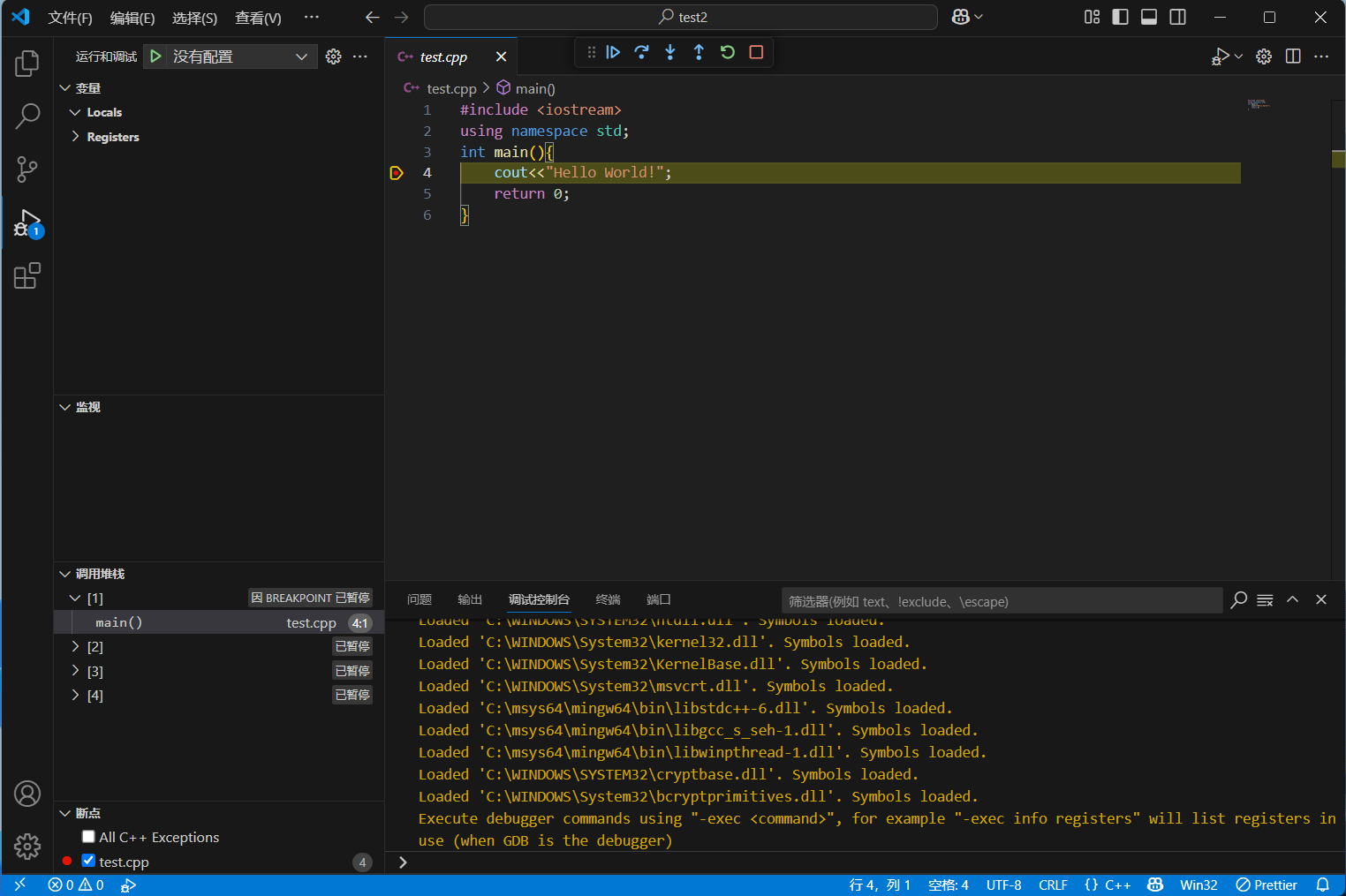Open the Explorer view in activity bar
Image resolution: width=1346 pixels, height=896 pixels.
27,64
